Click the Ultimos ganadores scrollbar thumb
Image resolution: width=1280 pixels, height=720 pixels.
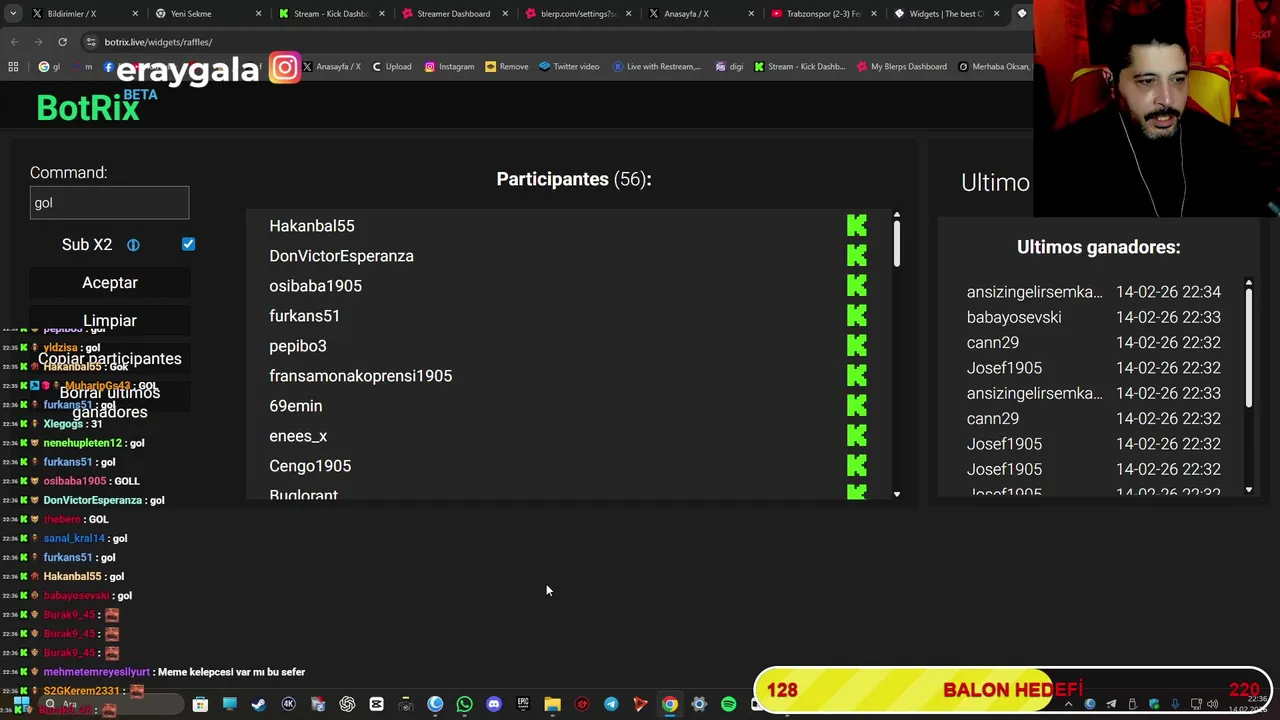tap(1249, 348)
